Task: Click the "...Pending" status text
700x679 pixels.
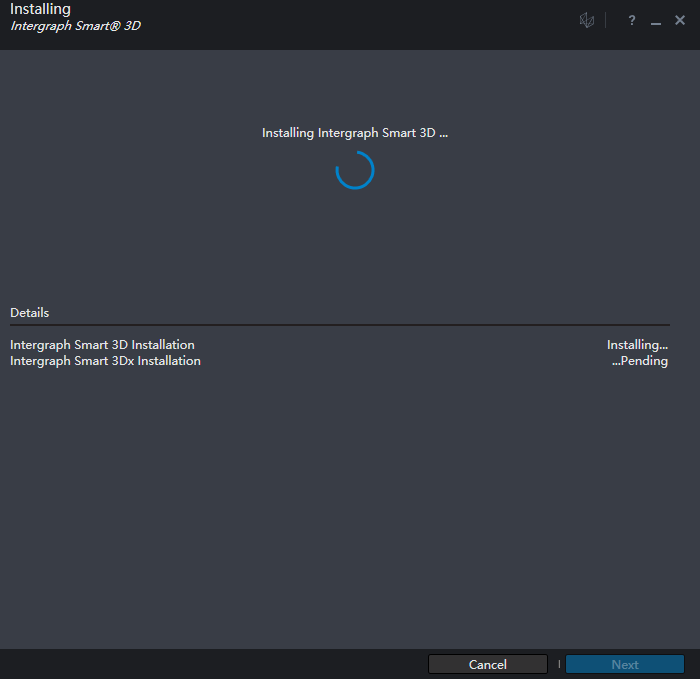Action: click(639, 361)
